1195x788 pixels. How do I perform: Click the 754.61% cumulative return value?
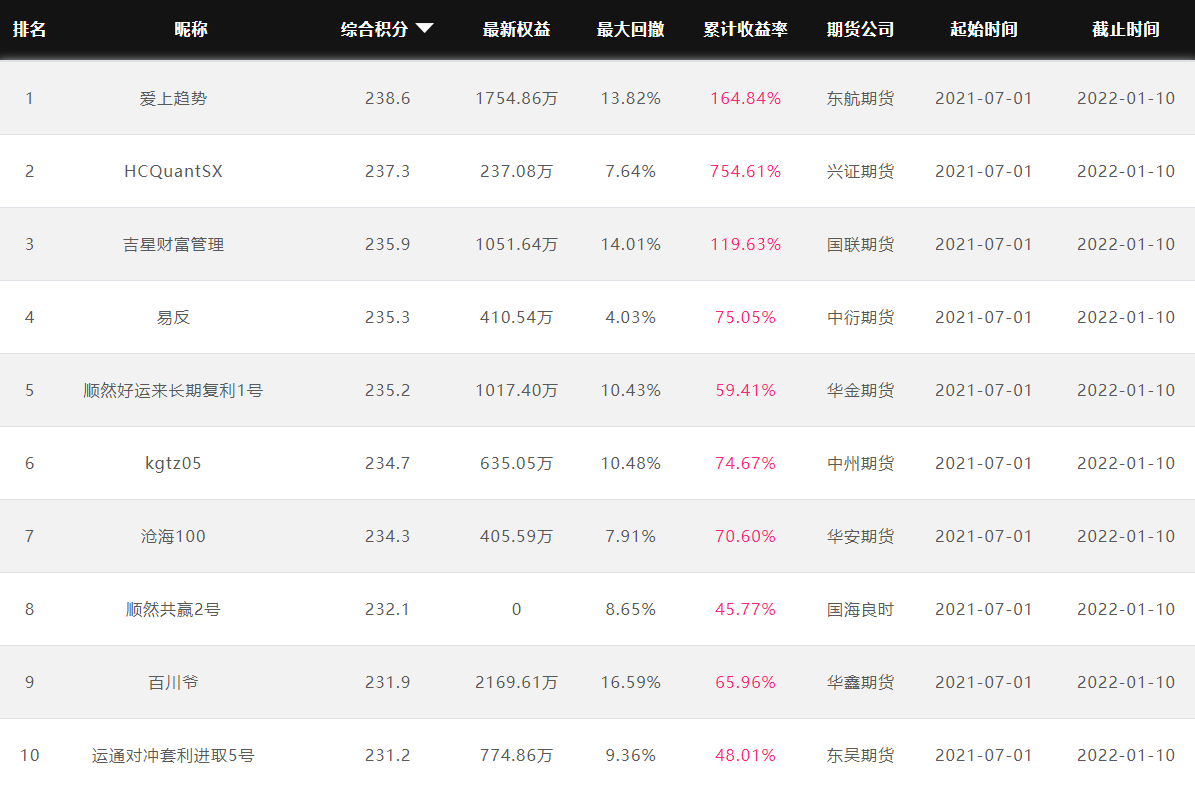coord(745,171)
